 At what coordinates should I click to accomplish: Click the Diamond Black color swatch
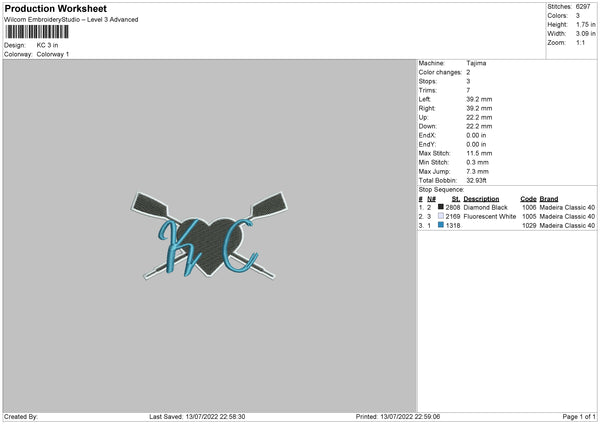tap(441, 207)
